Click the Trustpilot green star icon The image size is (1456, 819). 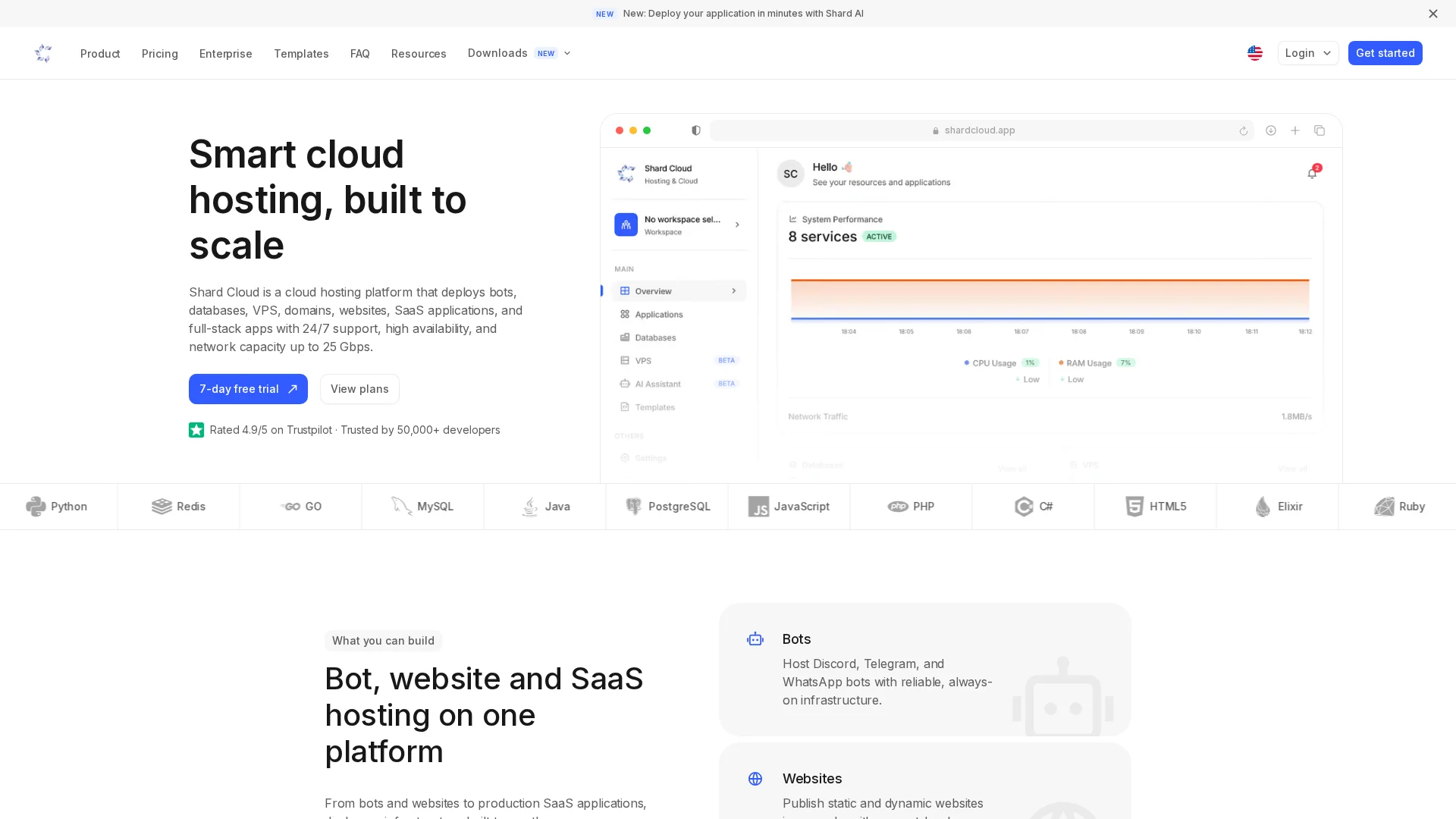[196, 430]
